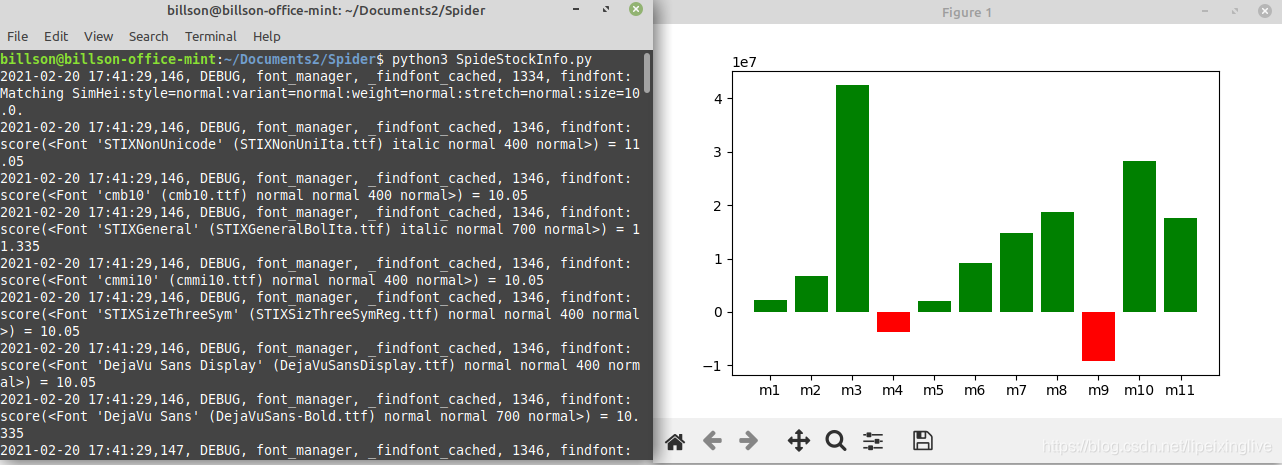Open the terminal File menu

coord(18,36)
